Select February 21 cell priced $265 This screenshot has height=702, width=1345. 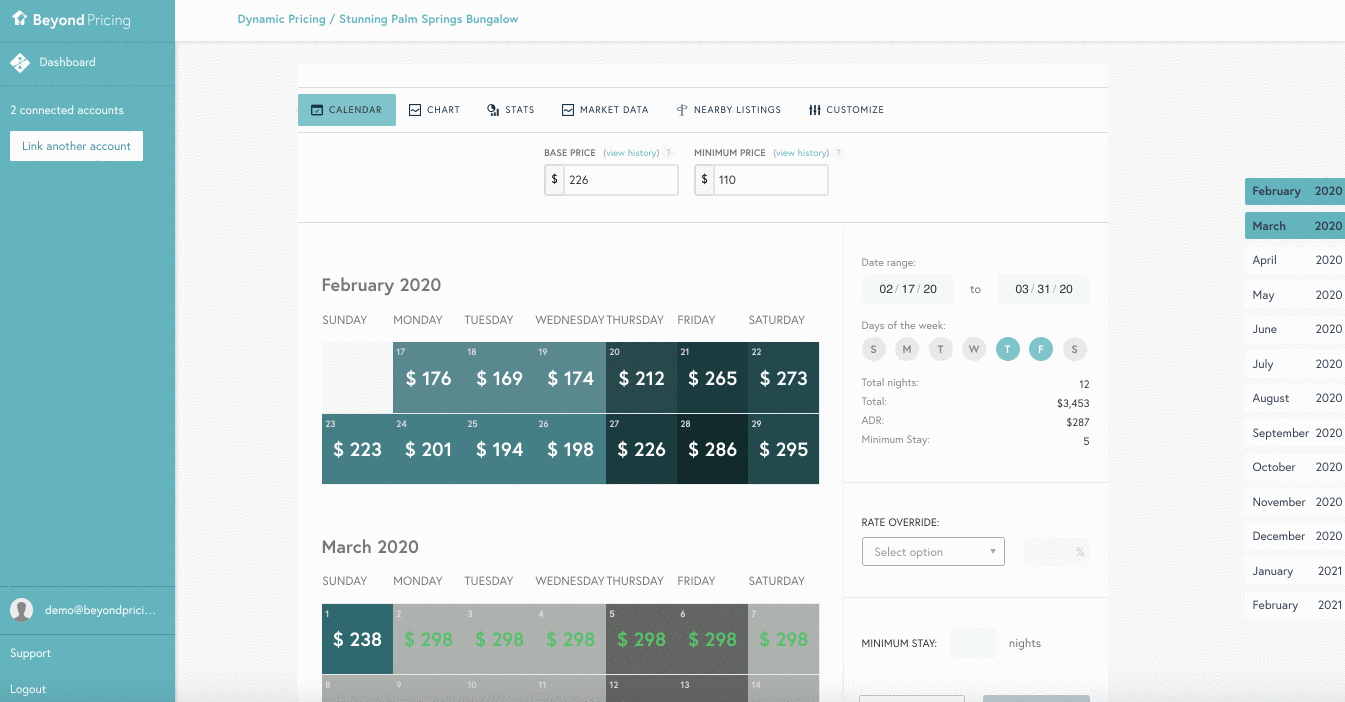coord(712,378)
